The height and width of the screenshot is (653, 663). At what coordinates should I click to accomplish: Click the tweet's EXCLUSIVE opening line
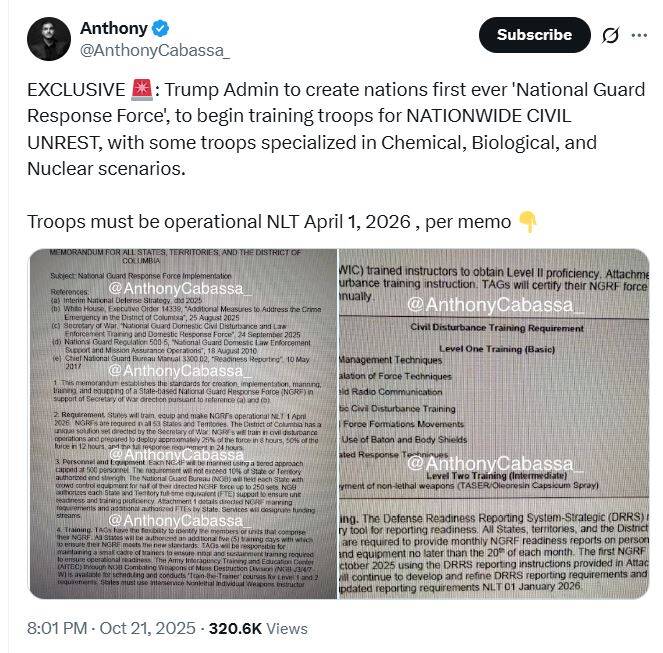coord(300,90)
